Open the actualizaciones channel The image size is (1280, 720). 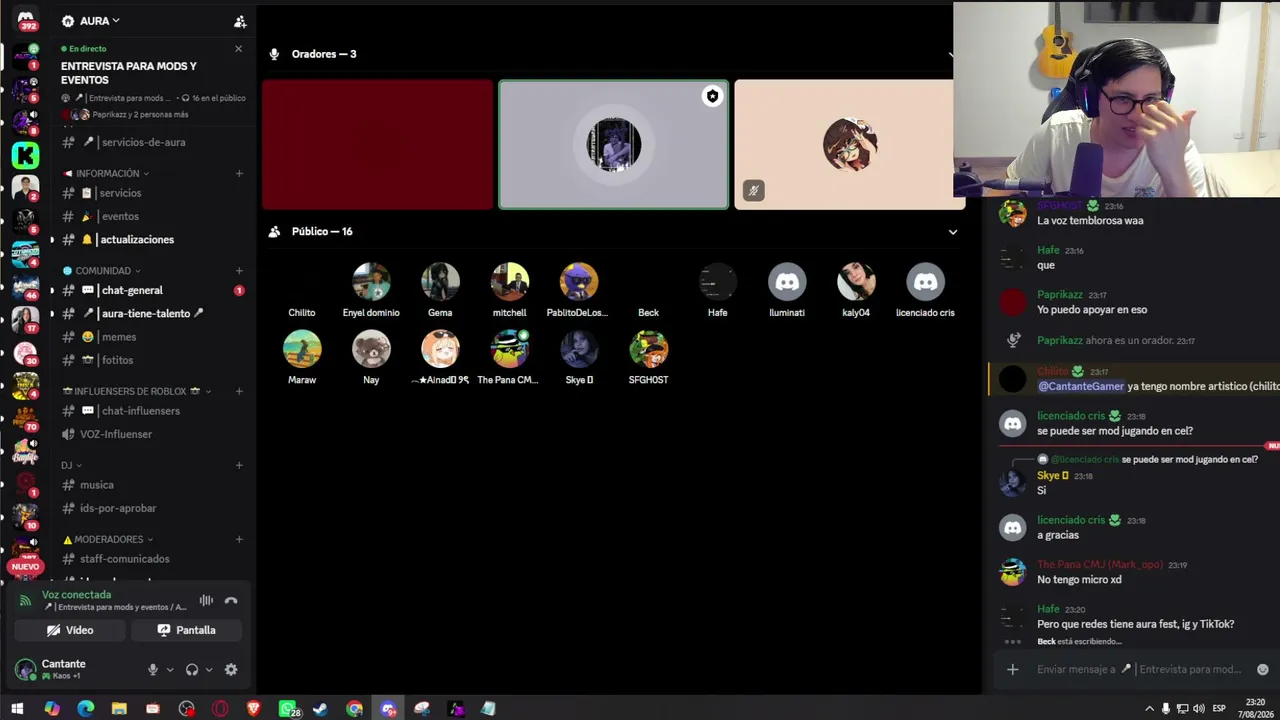pos(150,239)
